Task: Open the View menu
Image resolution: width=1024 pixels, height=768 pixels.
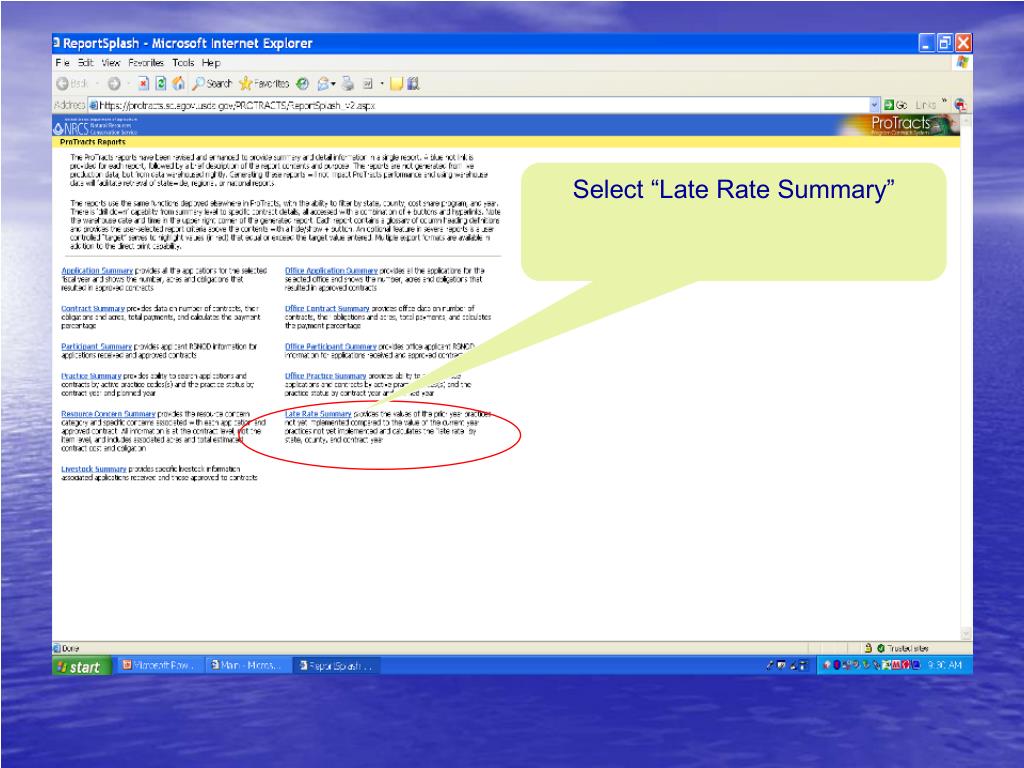Action: point(110,63)
